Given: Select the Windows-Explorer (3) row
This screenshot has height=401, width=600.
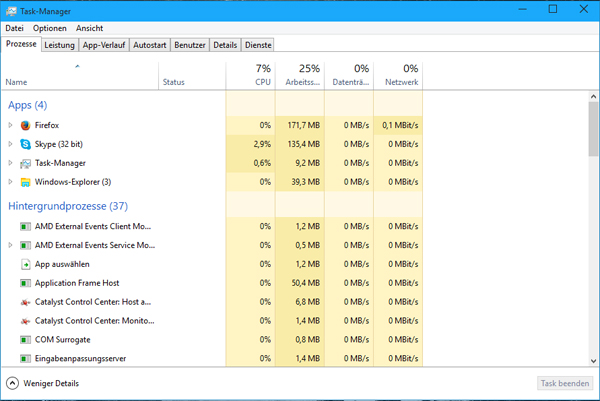Looking at the screenshot, I should pyautogui.click(x=212, y=182).
